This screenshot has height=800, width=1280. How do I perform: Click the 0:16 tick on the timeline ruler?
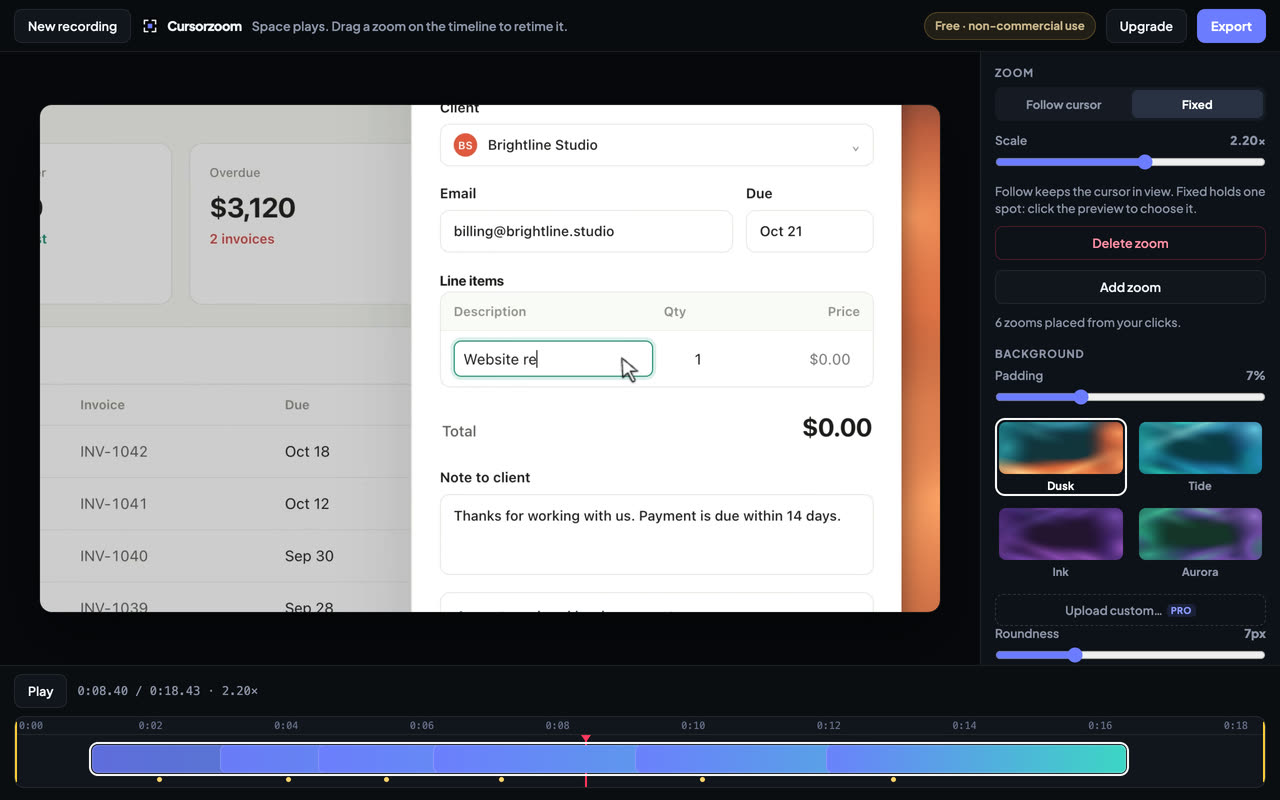(x=1100, y=725)
